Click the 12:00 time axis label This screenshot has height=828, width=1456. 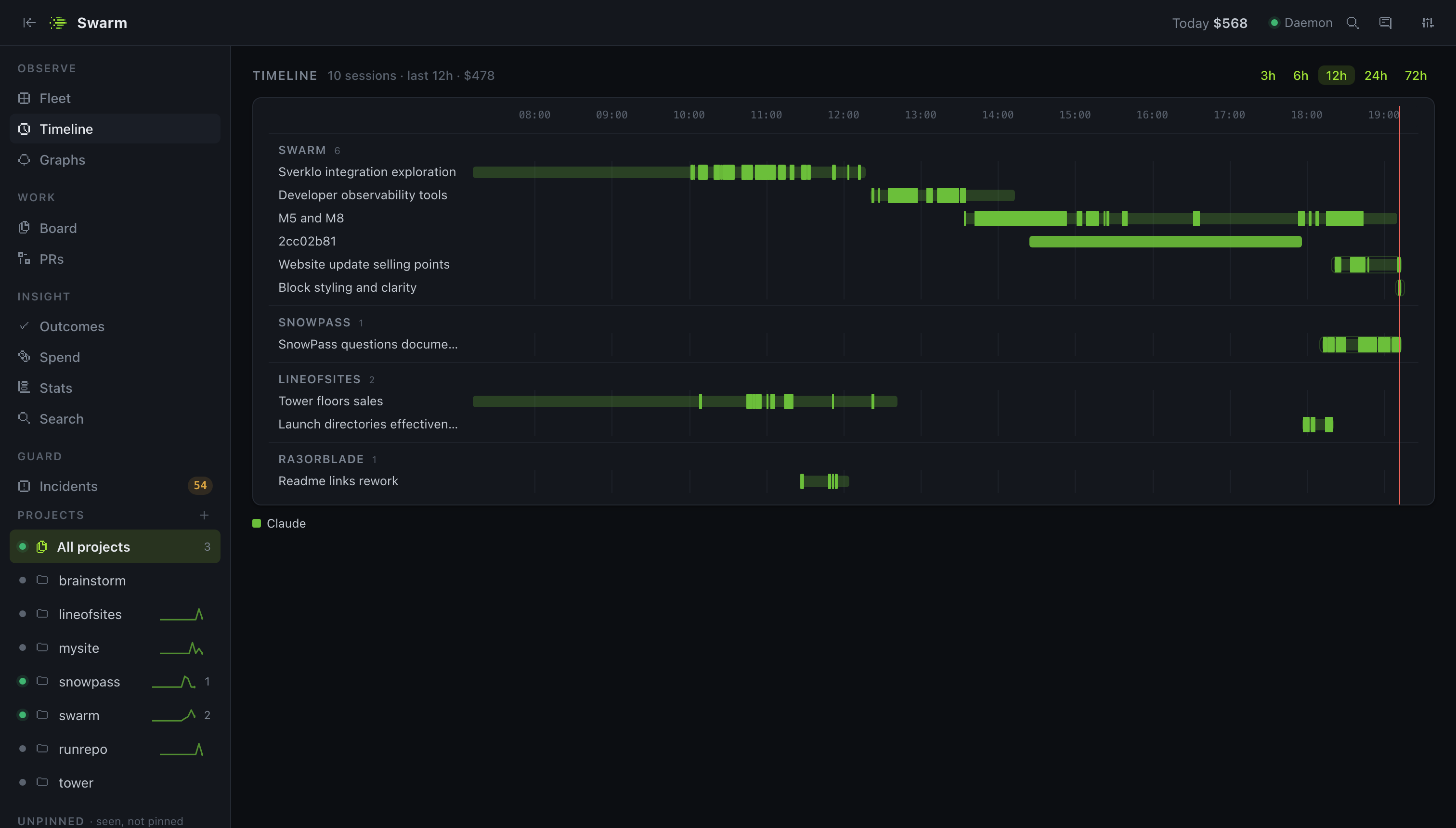[843, 115]
